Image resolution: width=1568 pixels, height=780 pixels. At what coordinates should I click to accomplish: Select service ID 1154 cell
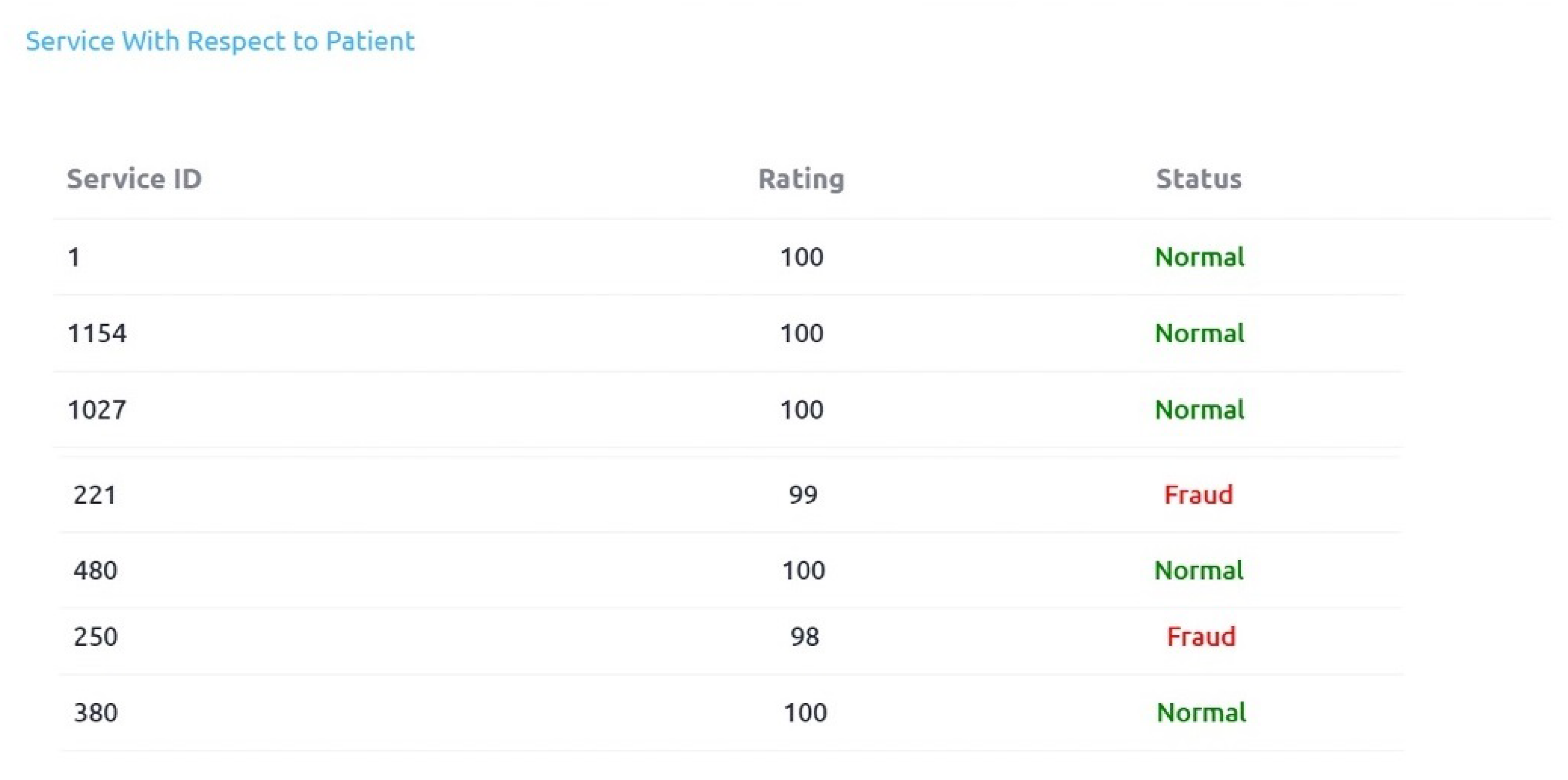tap(97, 333)
